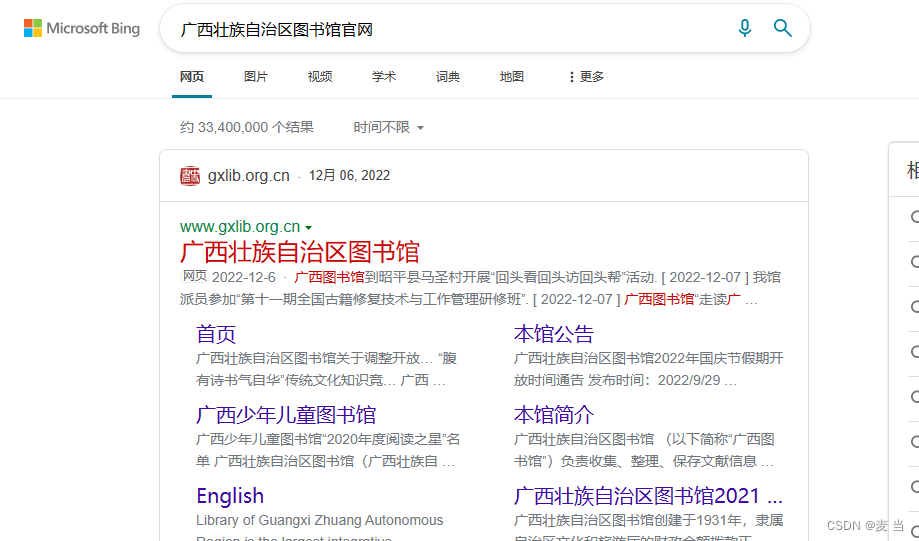Switch to the 地图 tab
Viewport: 919px width, 541px height.
coord(511,77)
